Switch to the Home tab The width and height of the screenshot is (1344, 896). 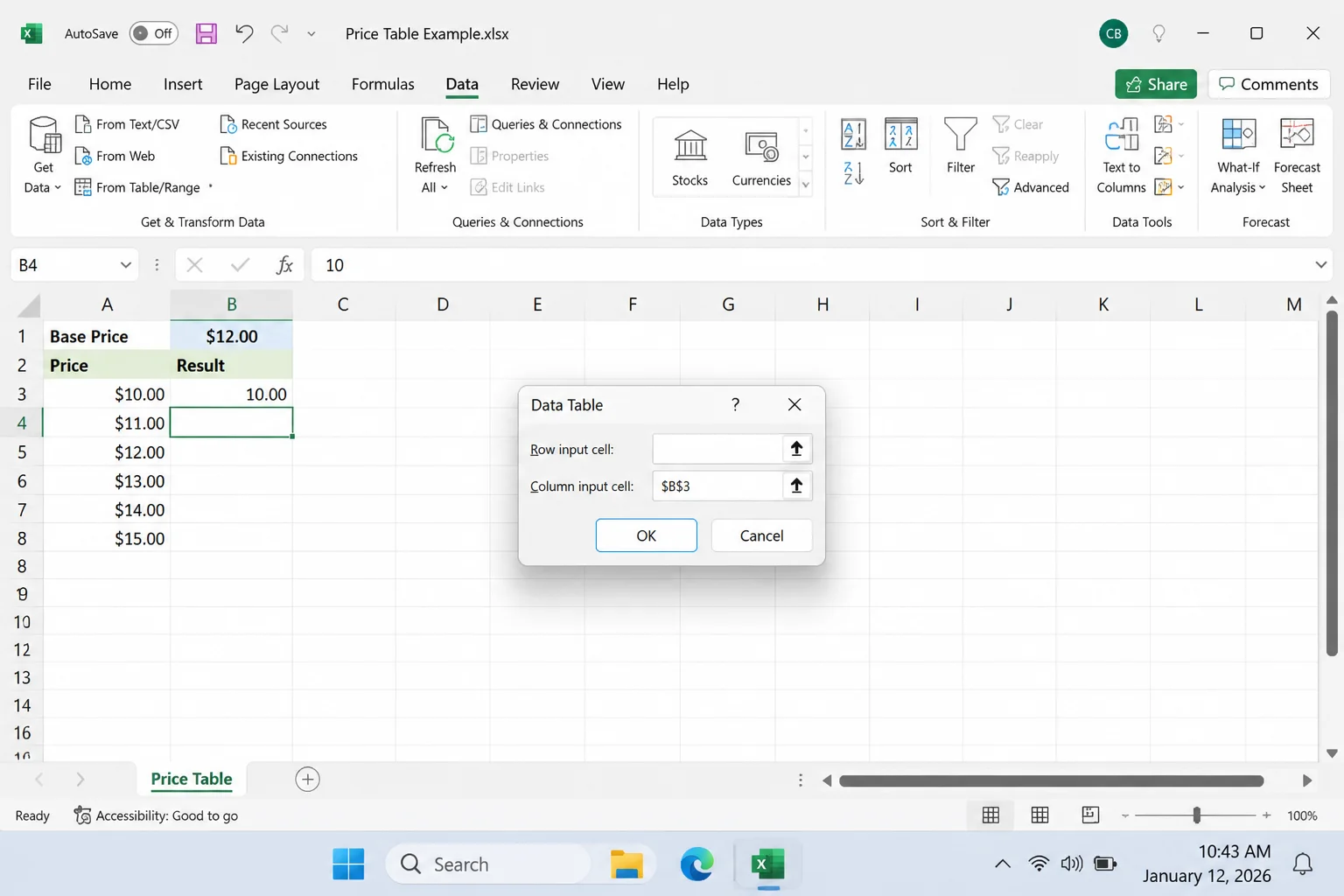tap(110, 84)
